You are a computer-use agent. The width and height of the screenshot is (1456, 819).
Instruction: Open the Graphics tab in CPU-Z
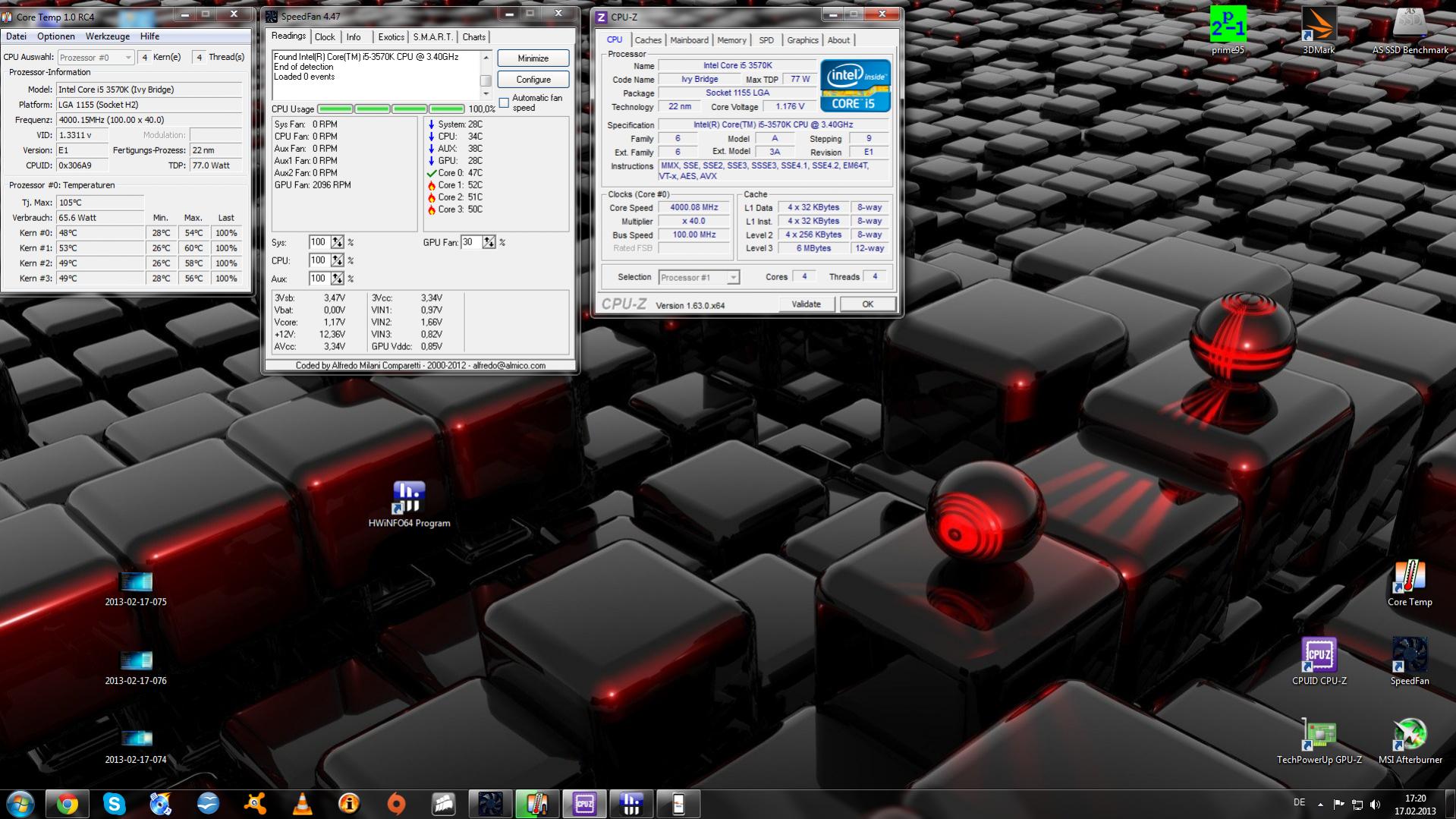803,40
